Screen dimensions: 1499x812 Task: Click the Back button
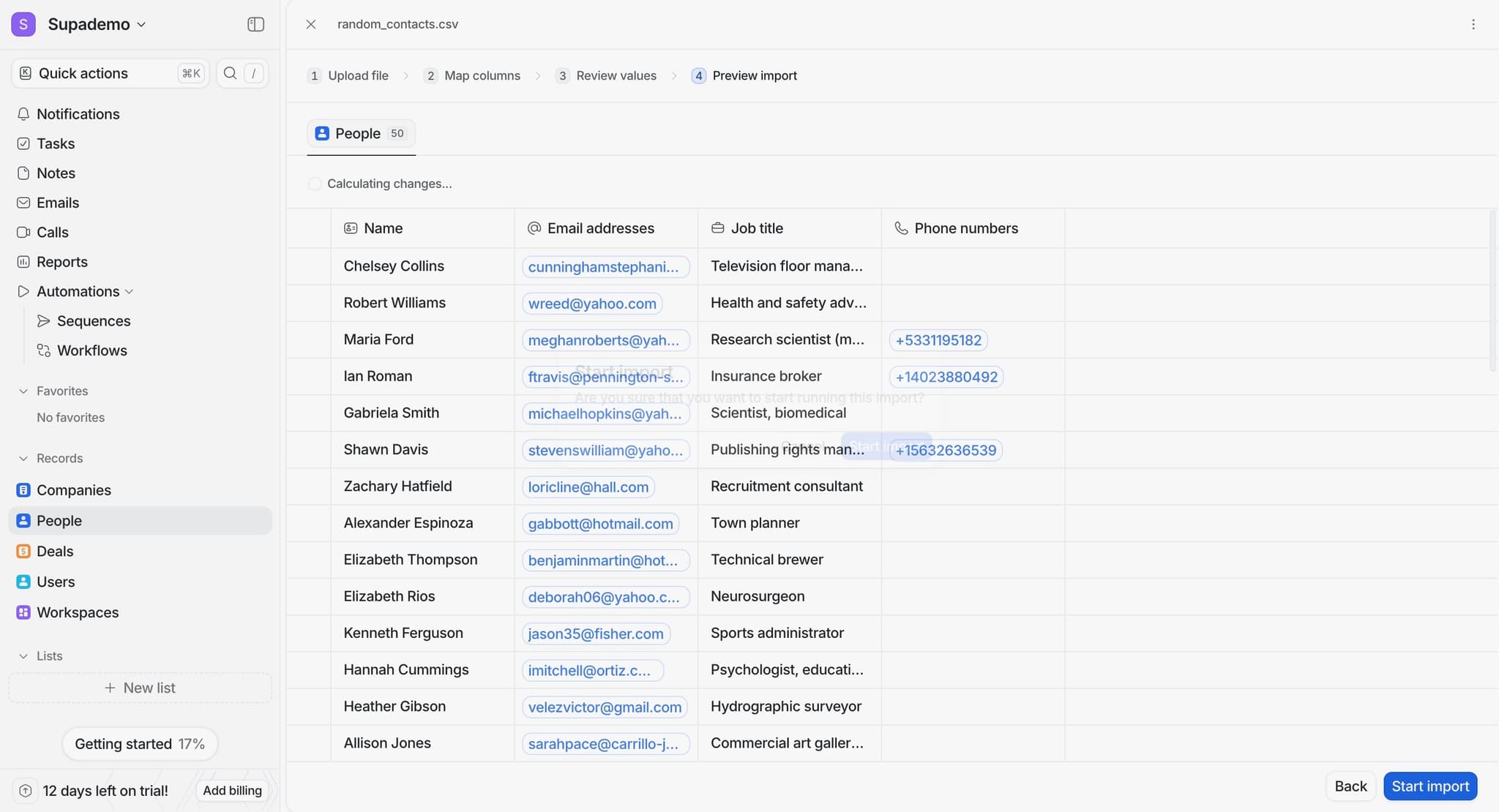[x=1350, y=786]
